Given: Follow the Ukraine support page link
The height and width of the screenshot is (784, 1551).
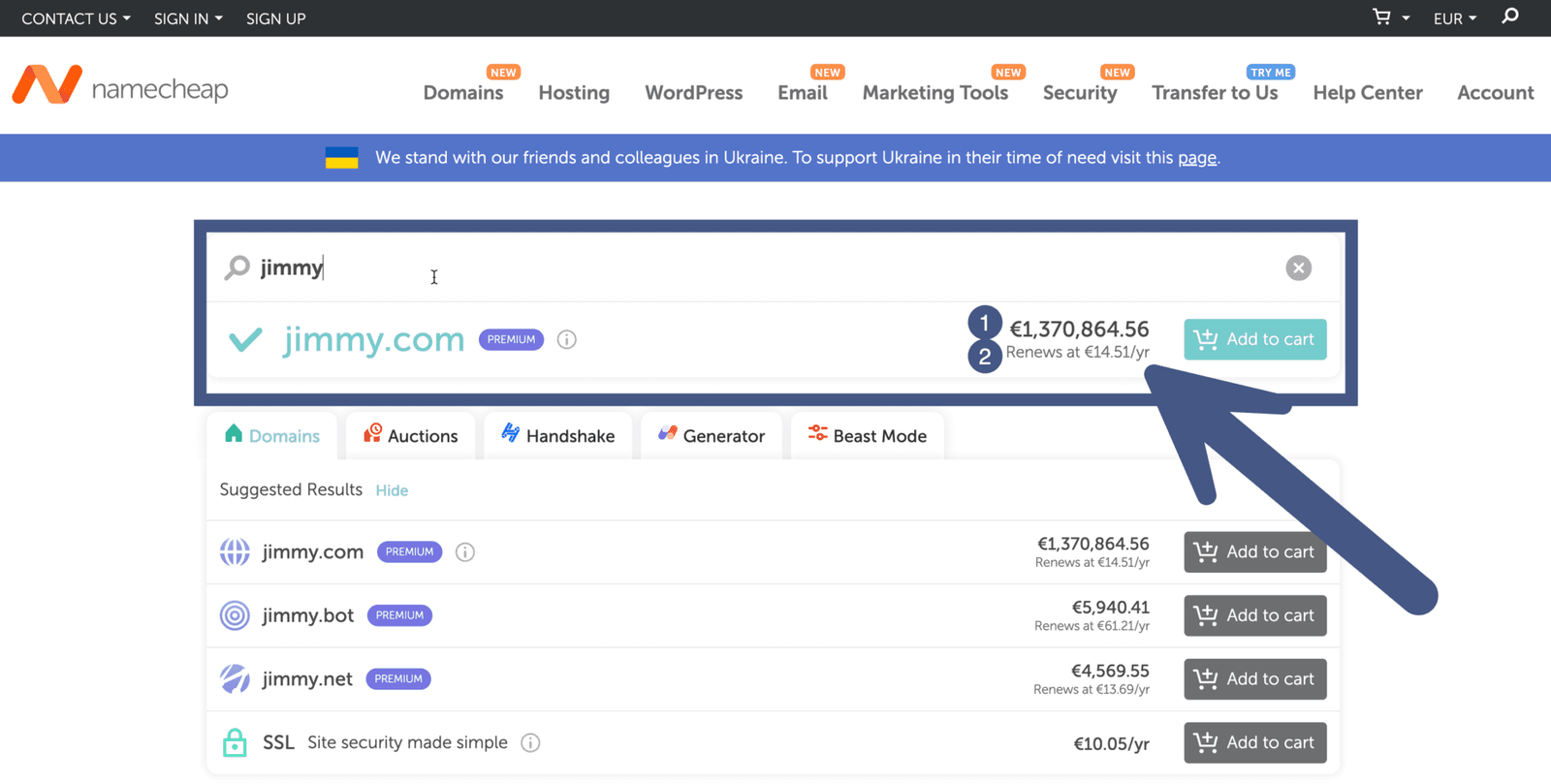Looking at the screenshot, I should pos(1197,158).
